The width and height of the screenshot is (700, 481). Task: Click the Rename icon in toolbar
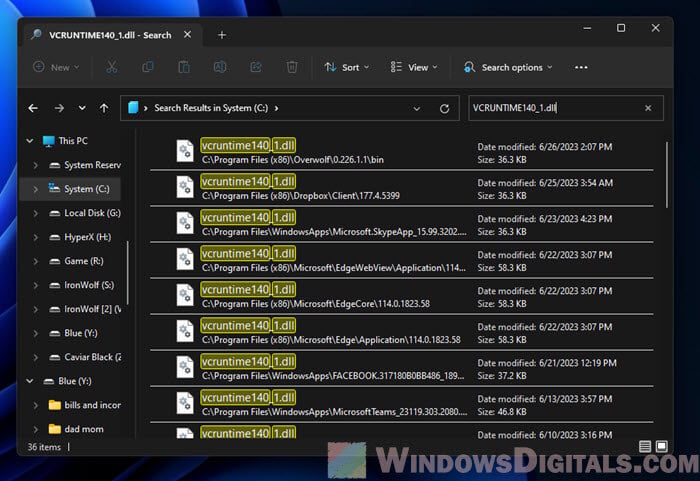[x=220, y=67]
